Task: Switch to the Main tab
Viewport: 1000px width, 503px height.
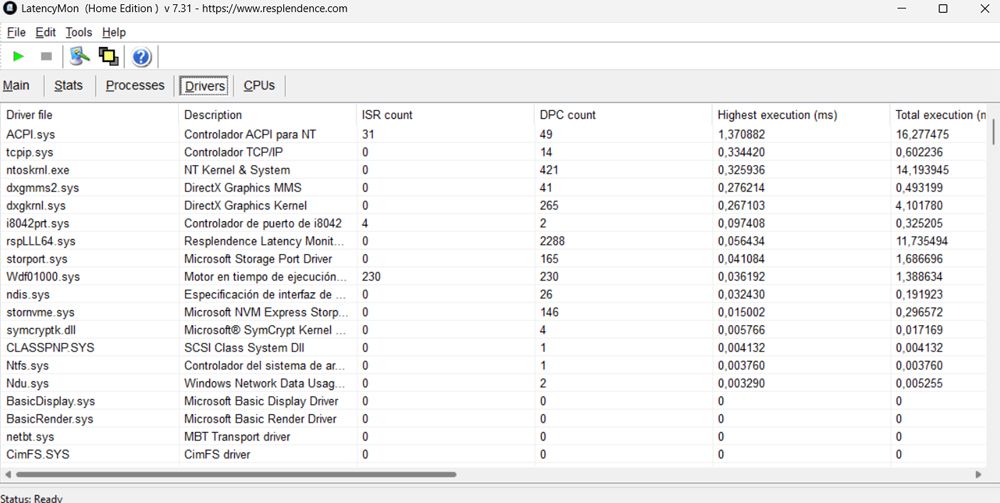Action: pos(16,85)
